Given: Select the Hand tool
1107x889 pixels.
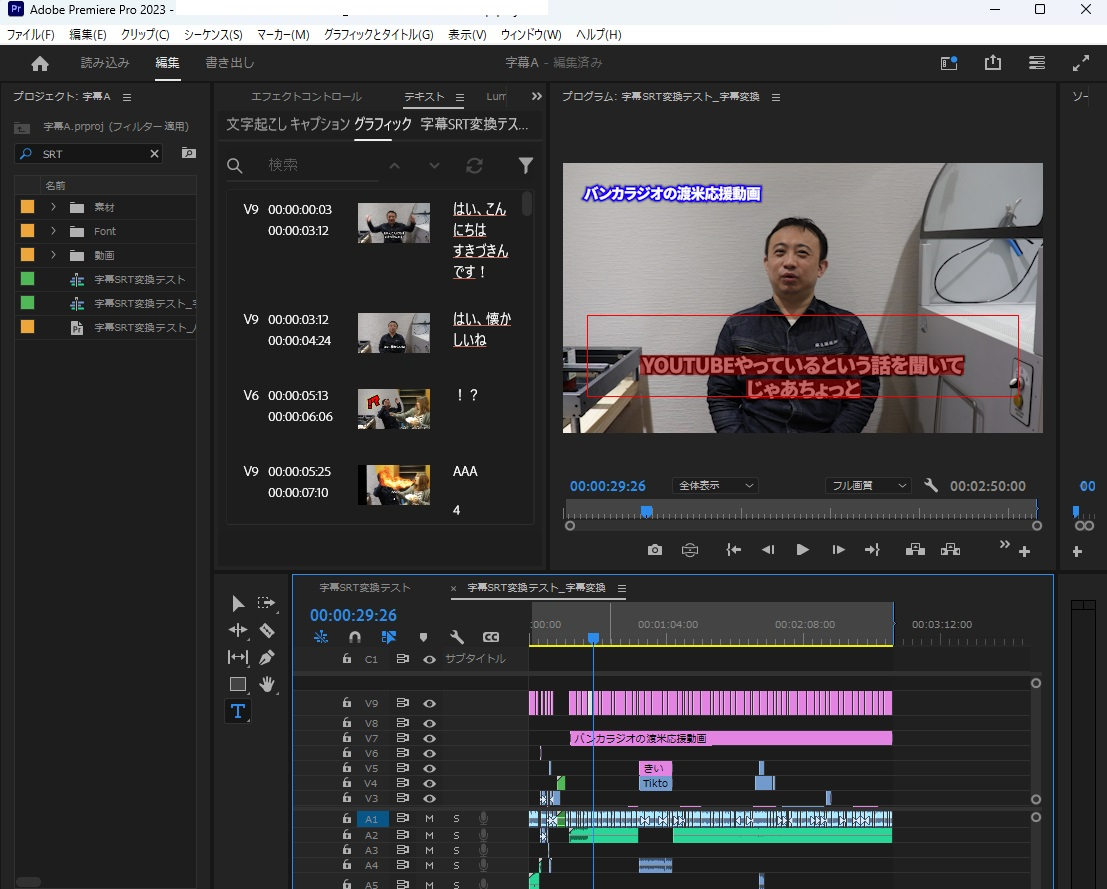Looking at the screenshot, I should 266,684.
